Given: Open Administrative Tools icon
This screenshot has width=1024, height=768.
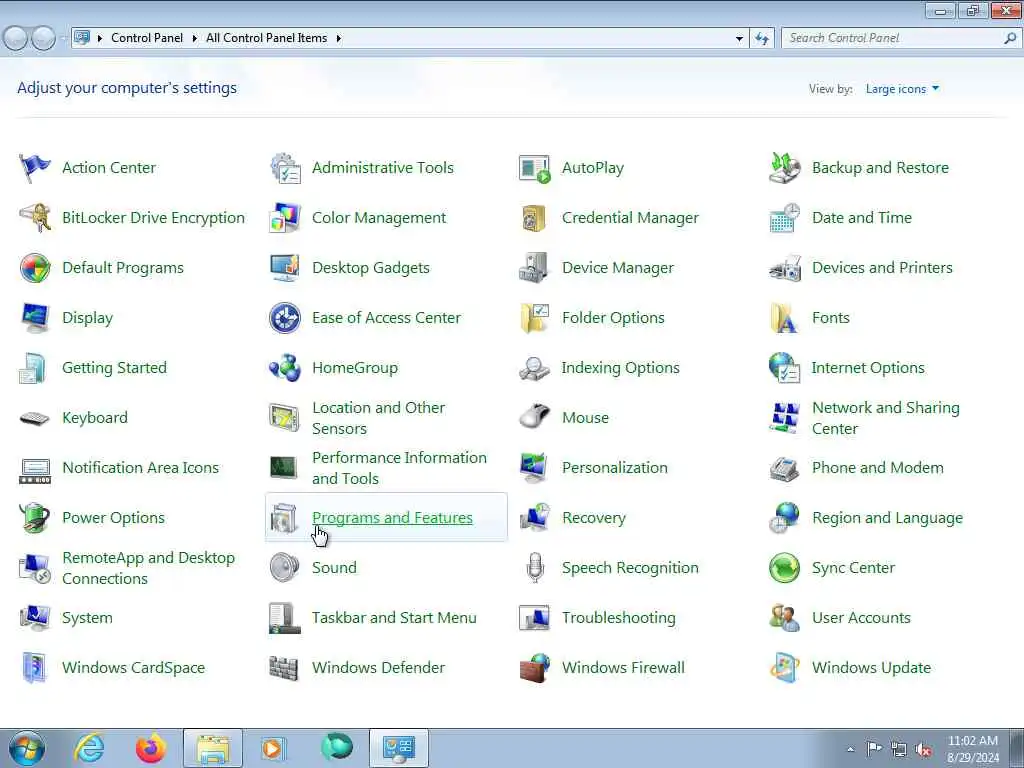Looking at the screenshot, I should pos(285,168).
